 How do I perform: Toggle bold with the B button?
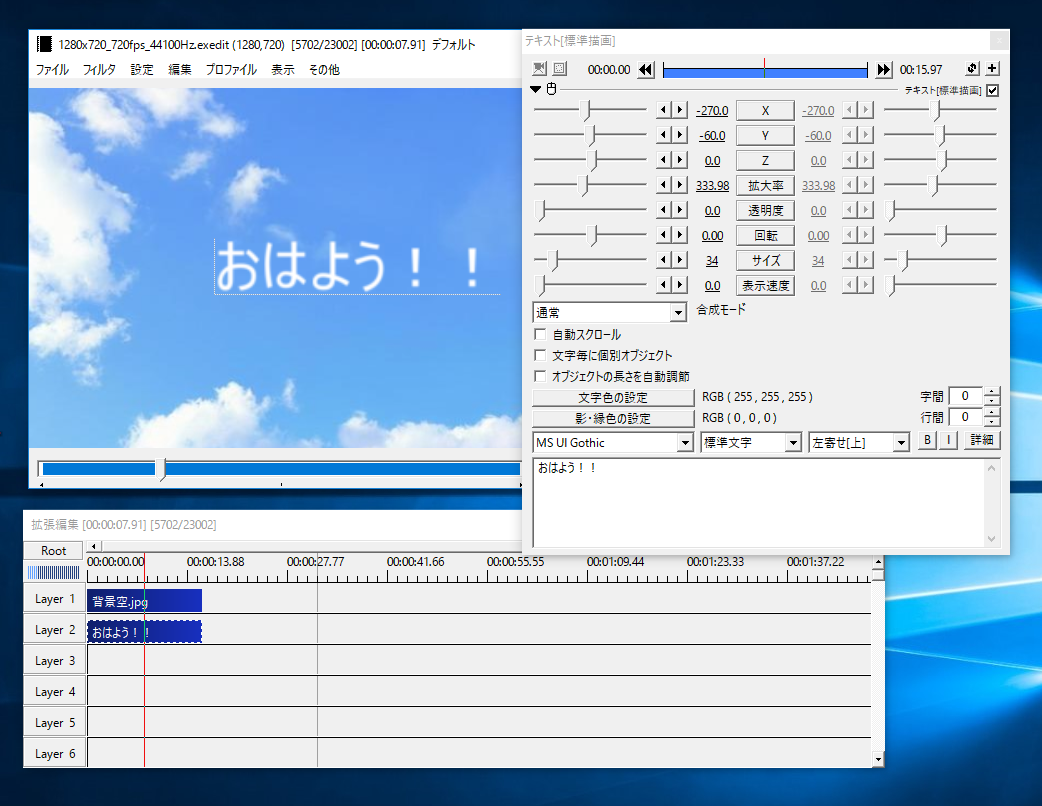(x=927, y=440)
